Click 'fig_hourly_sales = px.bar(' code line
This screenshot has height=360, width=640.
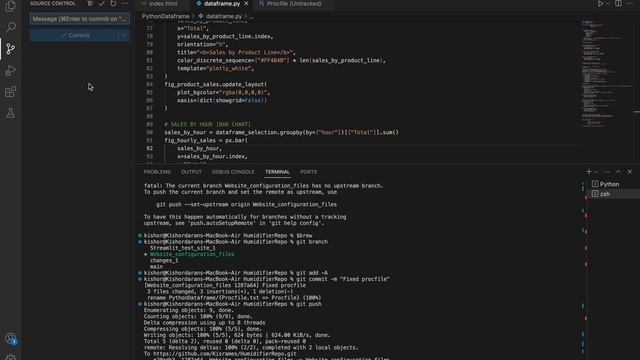[x=206, y=140]
